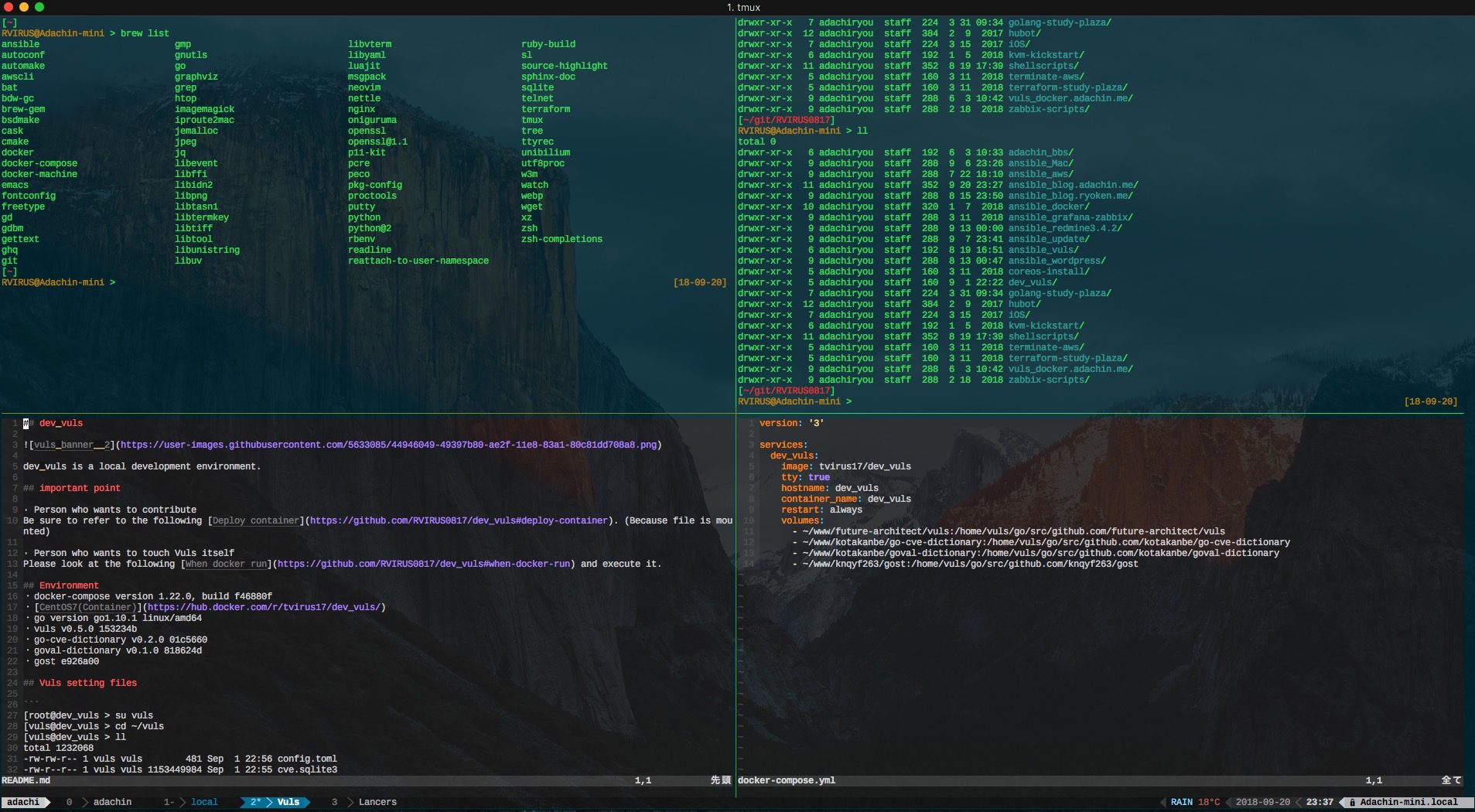The image size is (1475, 812).
Task: Click the adachi session name segment
Action: (x=23, y=802)
